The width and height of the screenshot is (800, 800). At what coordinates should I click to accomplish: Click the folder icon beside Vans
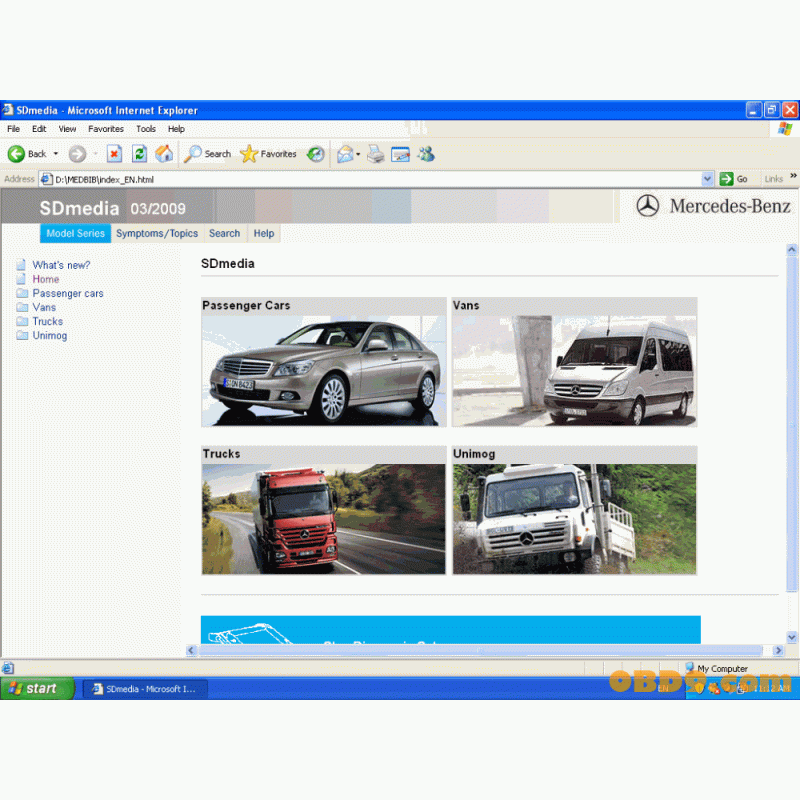[x=22, y=307]
